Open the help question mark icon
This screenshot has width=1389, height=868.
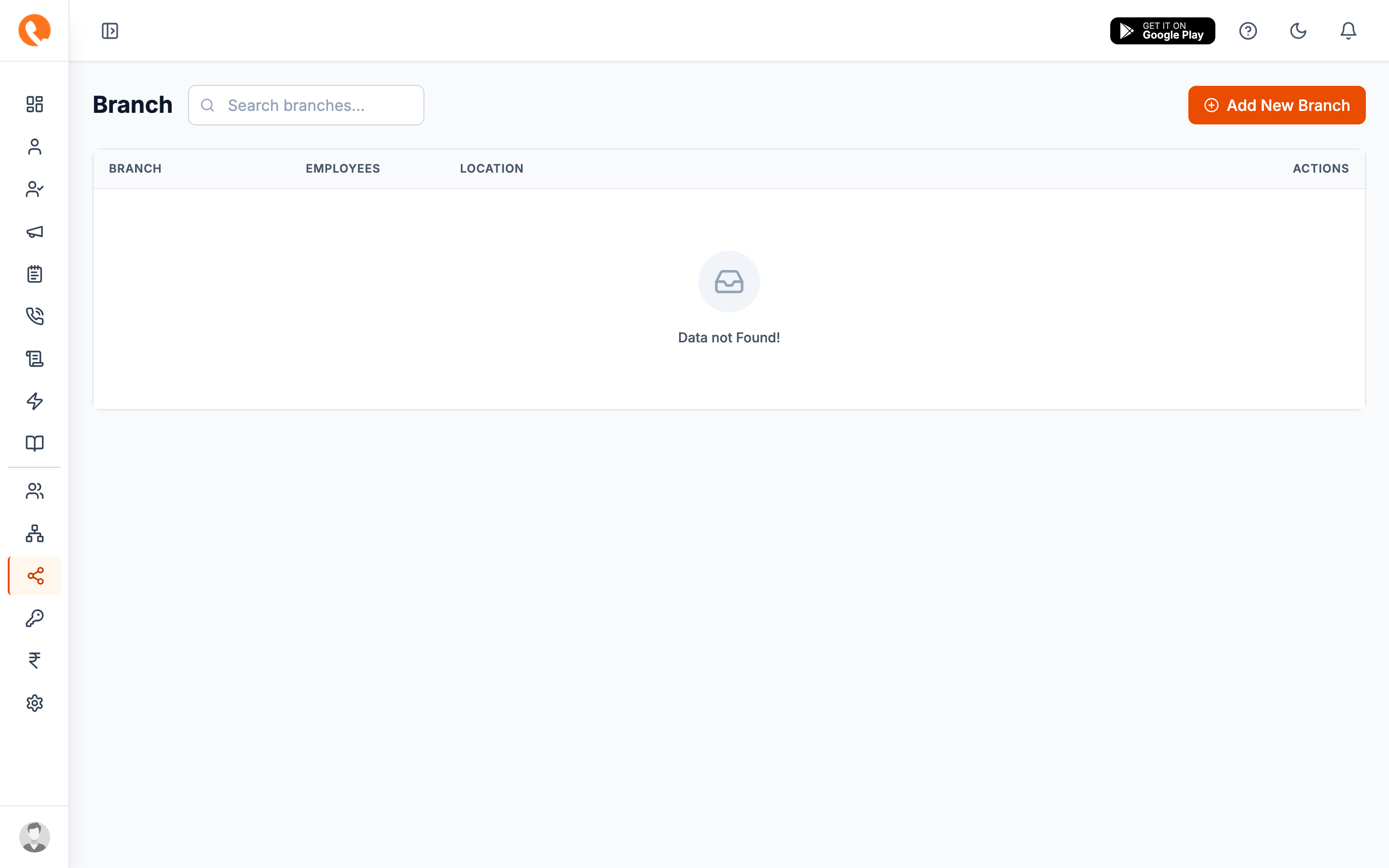pyautogui.click(x=1248, y=30)
